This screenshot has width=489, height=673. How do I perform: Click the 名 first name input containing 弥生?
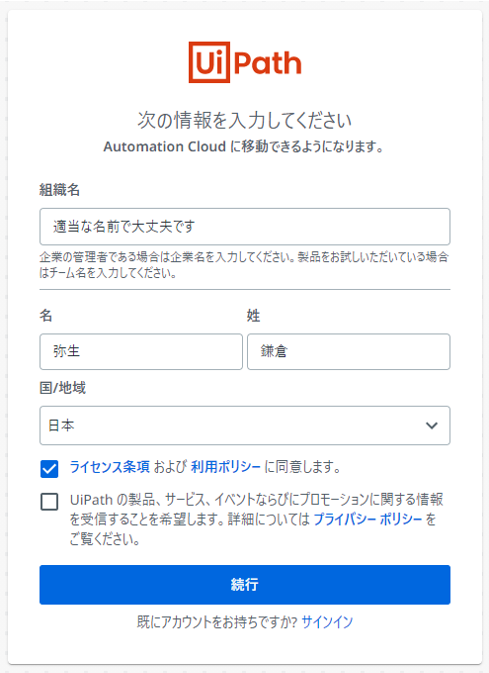point(141,352)
